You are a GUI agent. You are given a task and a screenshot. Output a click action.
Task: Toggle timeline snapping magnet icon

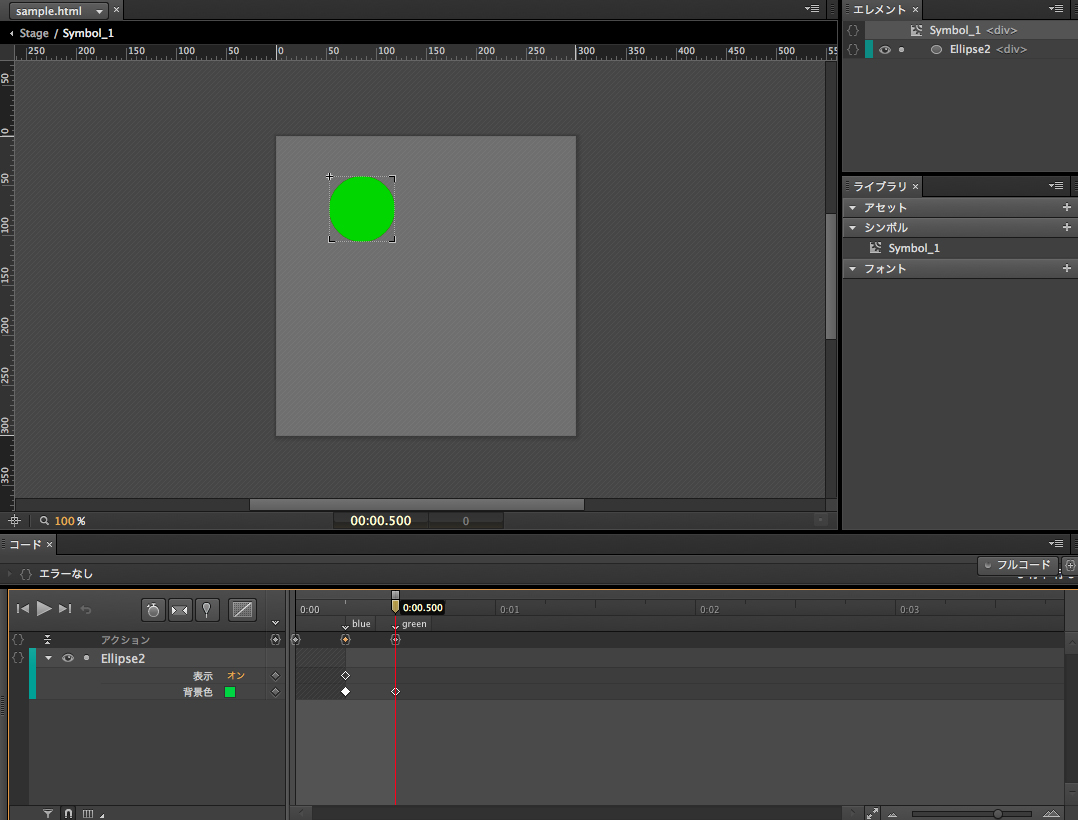tap(68, 814)
